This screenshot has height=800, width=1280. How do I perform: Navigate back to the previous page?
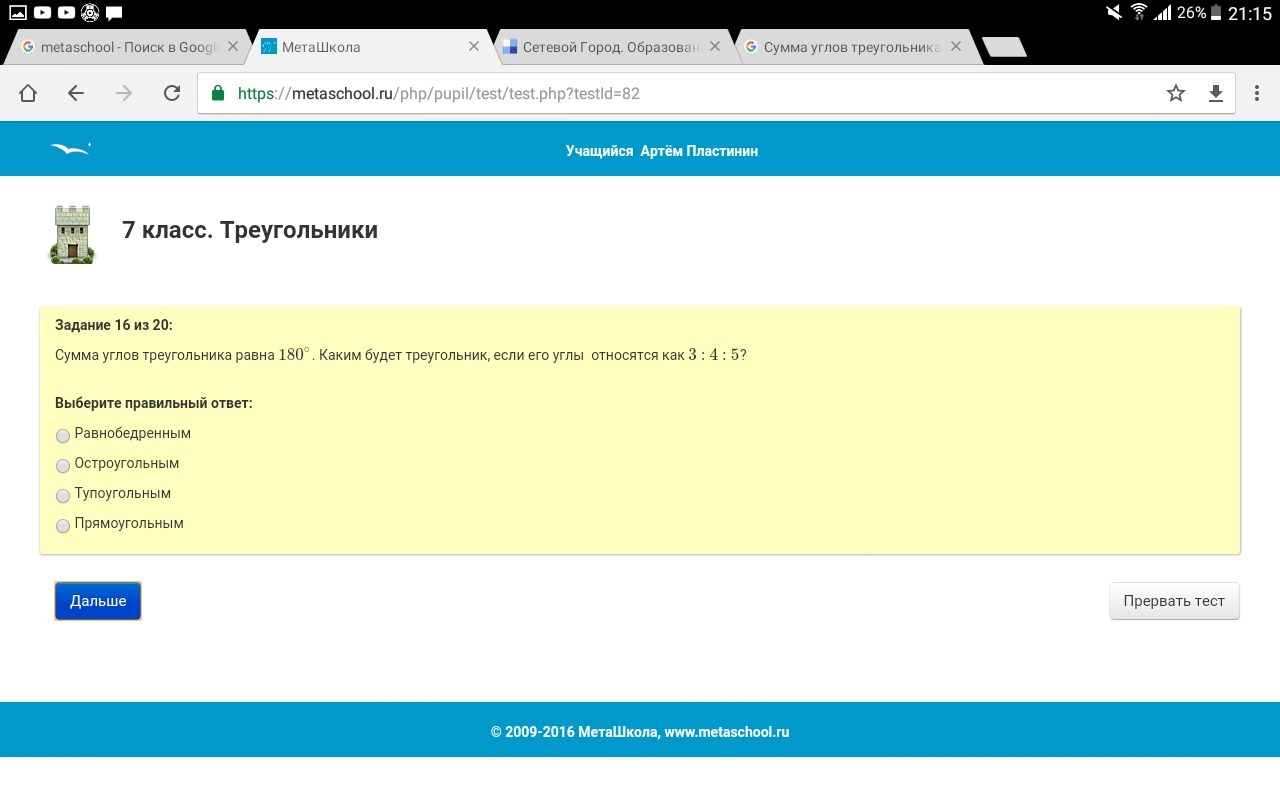(76, 93)
